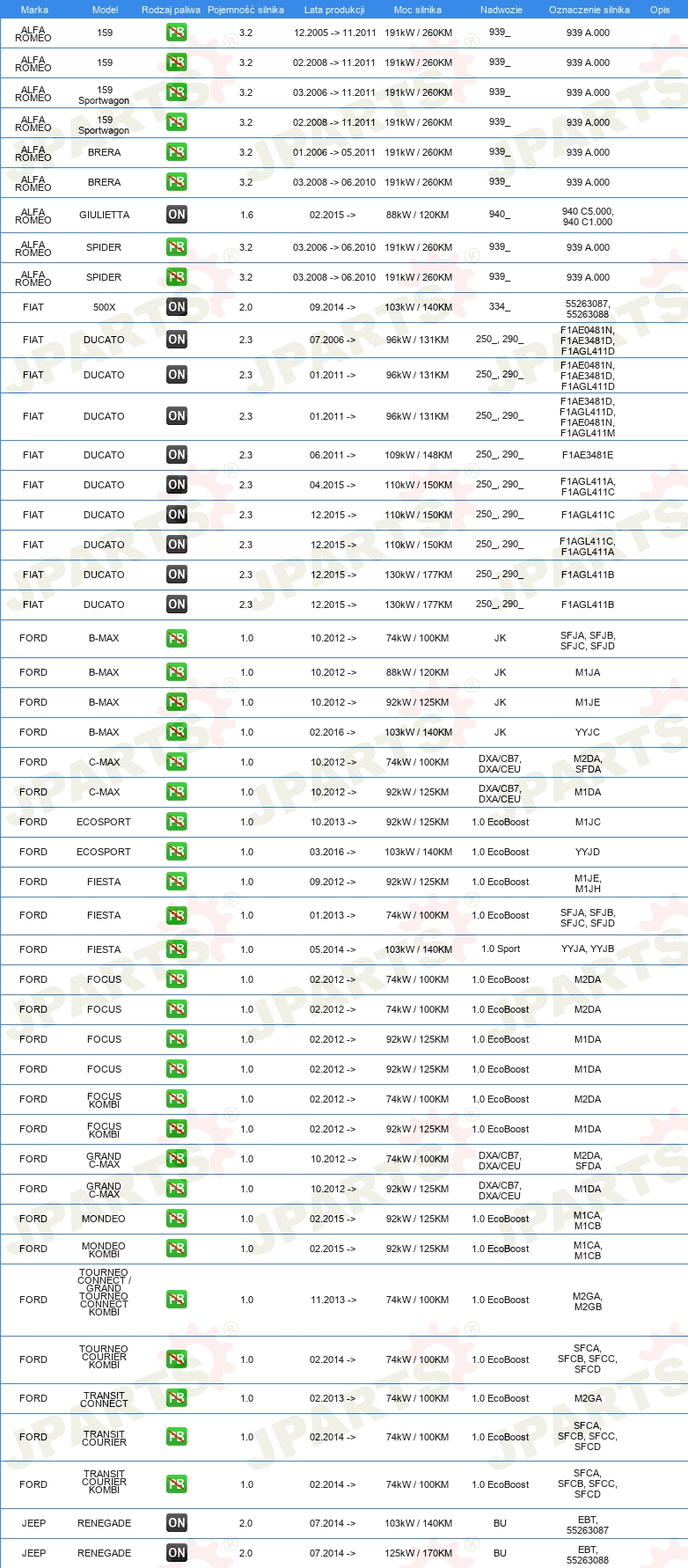Click engine code 940 C5.000, 940 C1.000

click(588, 216)
